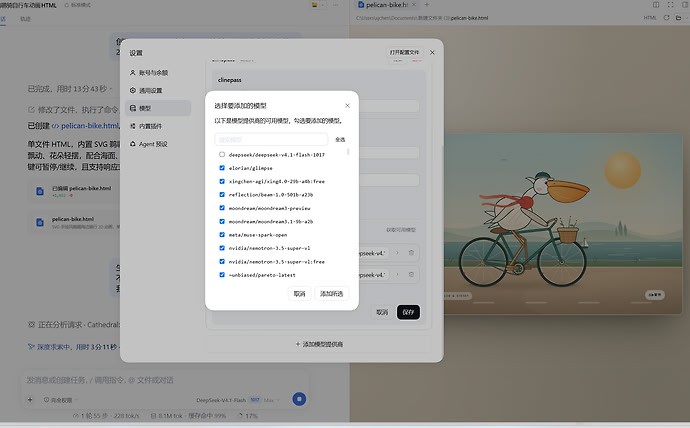The height and width of the screenshot is (428, 690).
Task: Select 模型 in settings sidebar
Action: [158, 108]
